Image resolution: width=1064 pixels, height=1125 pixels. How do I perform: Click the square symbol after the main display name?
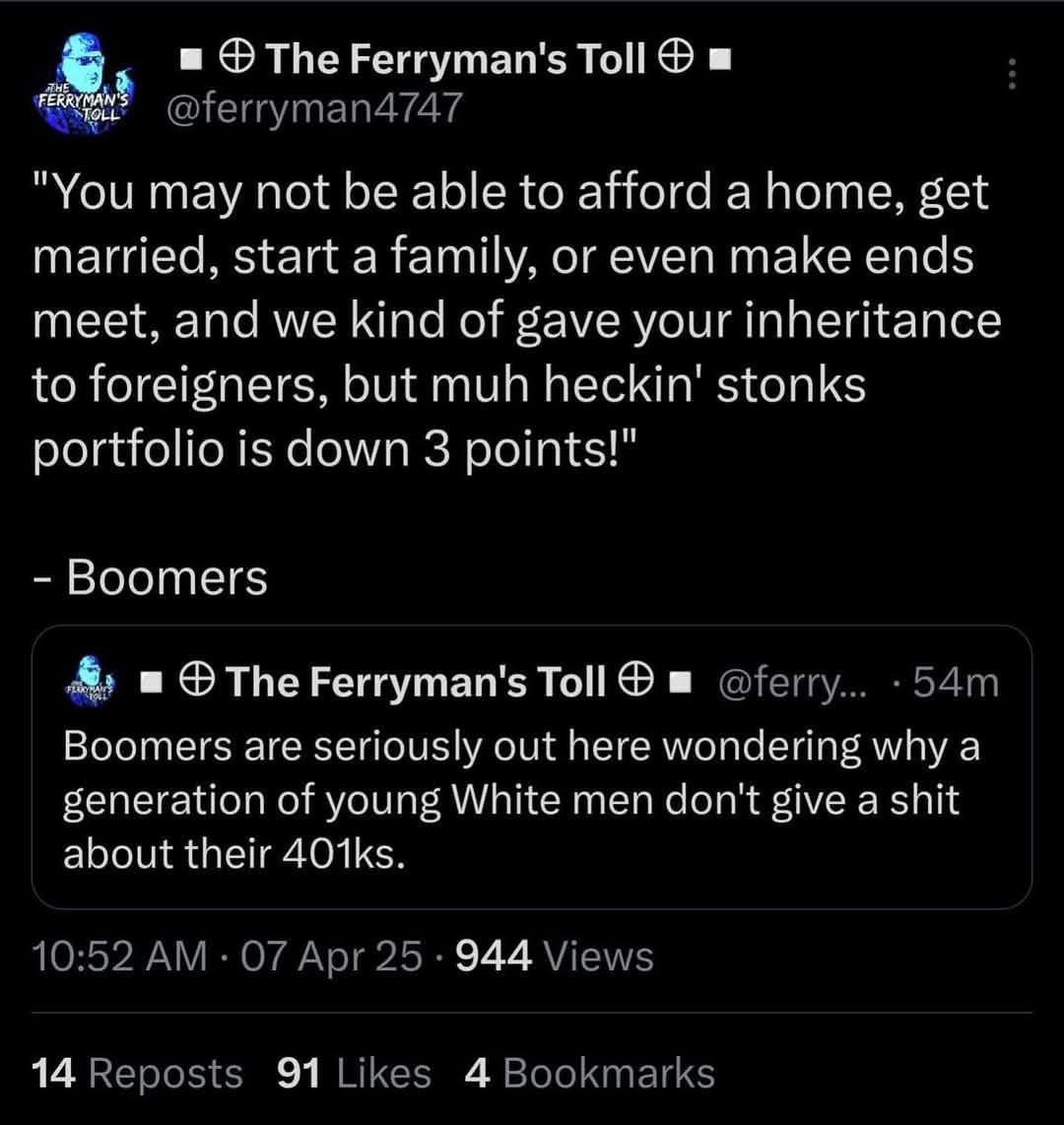click(x=718, y=64)
